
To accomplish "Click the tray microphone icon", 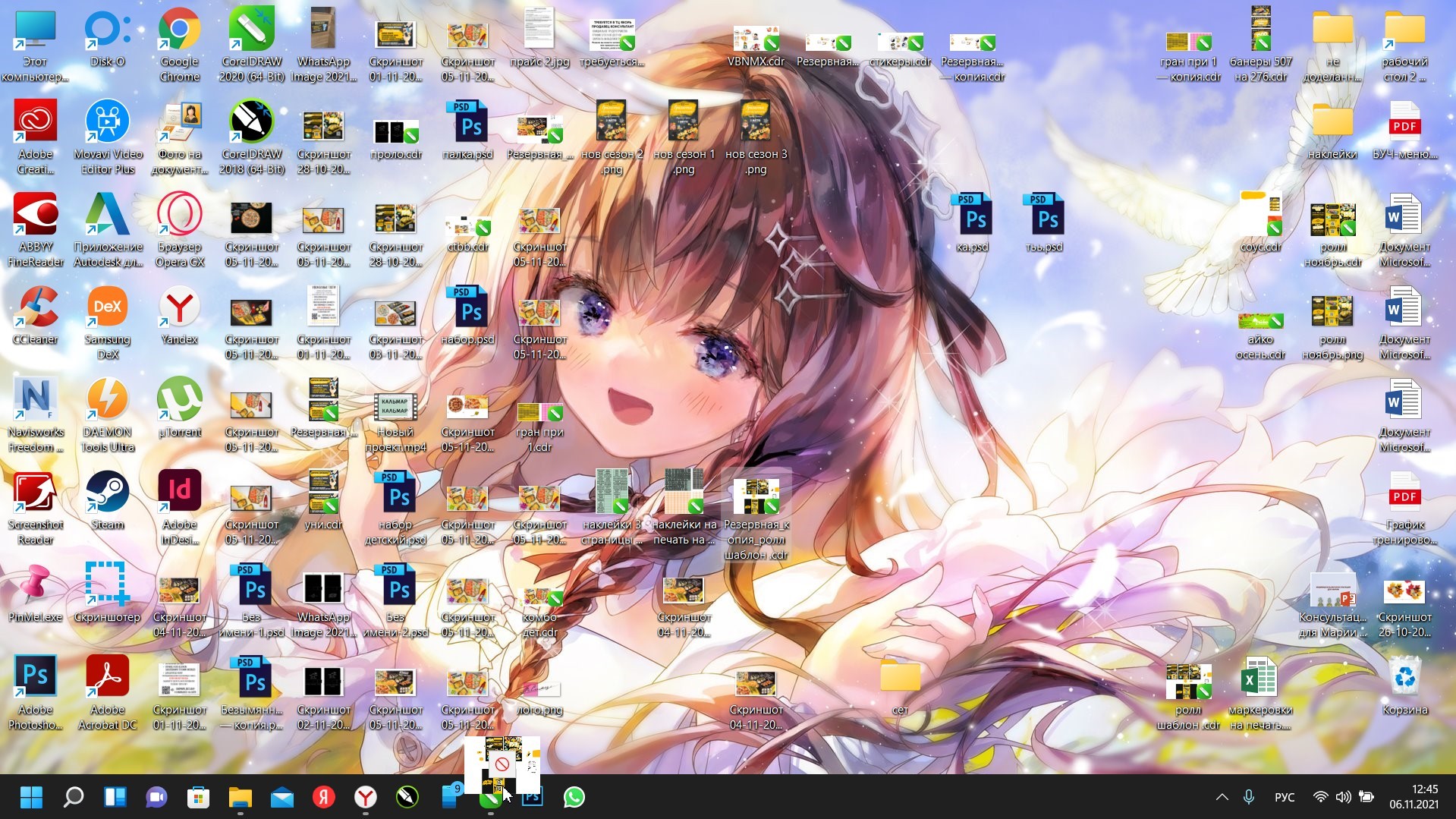I will (x=1248, y=797).
